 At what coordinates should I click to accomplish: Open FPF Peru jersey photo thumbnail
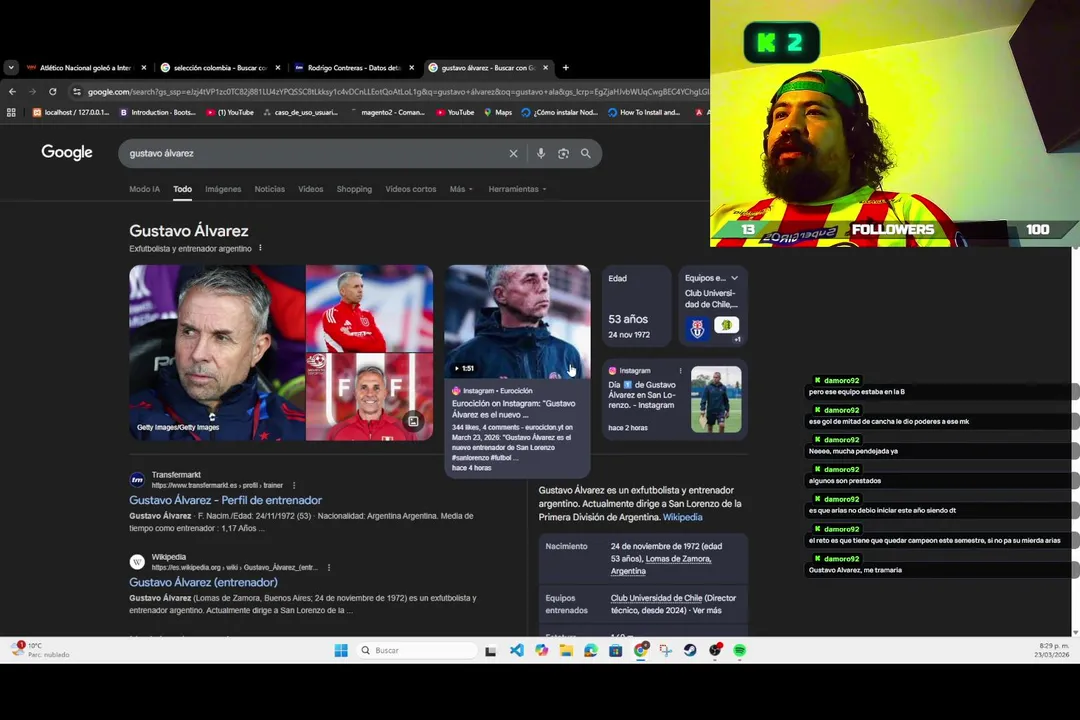tap(369, 397)
